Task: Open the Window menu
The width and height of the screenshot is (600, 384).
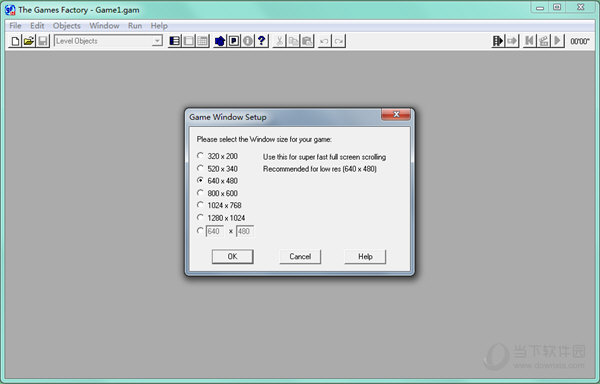Action: click(104, 26)
